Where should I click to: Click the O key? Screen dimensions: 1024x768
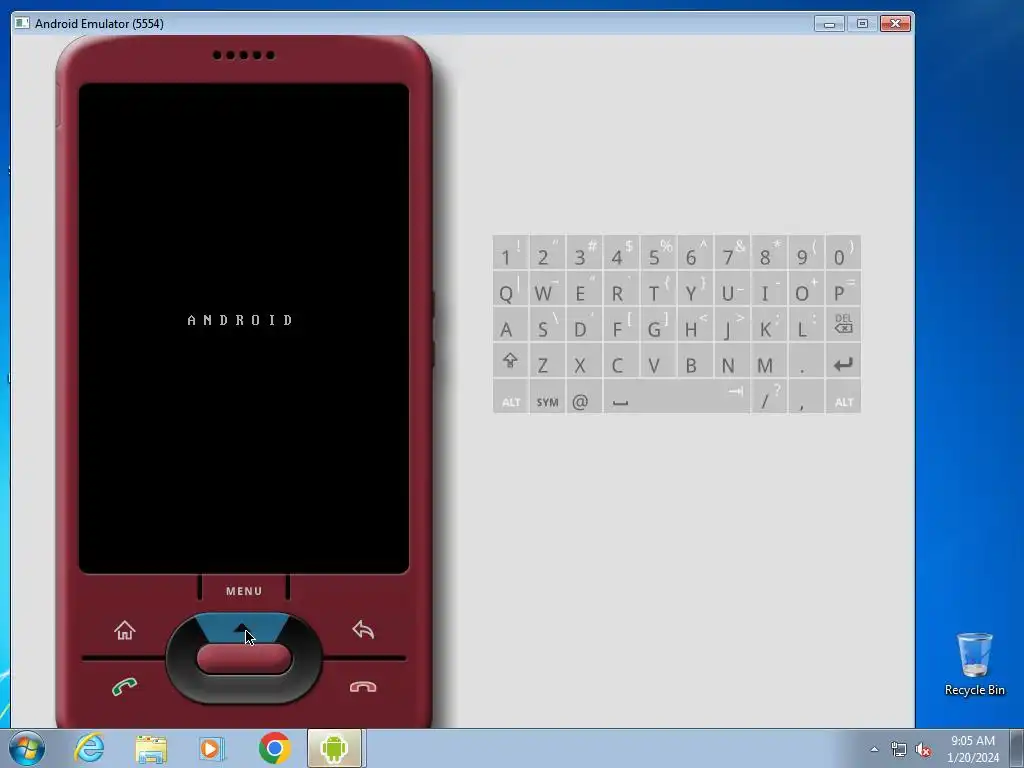tap(806, 289)
